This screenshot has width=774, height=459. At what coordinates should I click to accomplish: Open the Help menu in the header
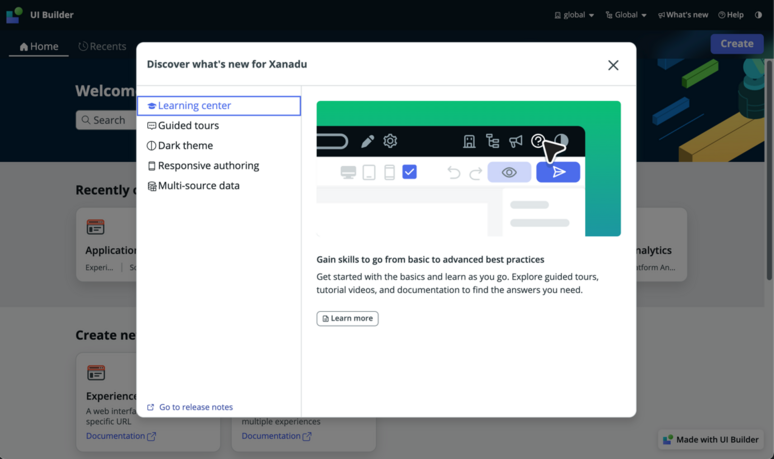(731, 15)
